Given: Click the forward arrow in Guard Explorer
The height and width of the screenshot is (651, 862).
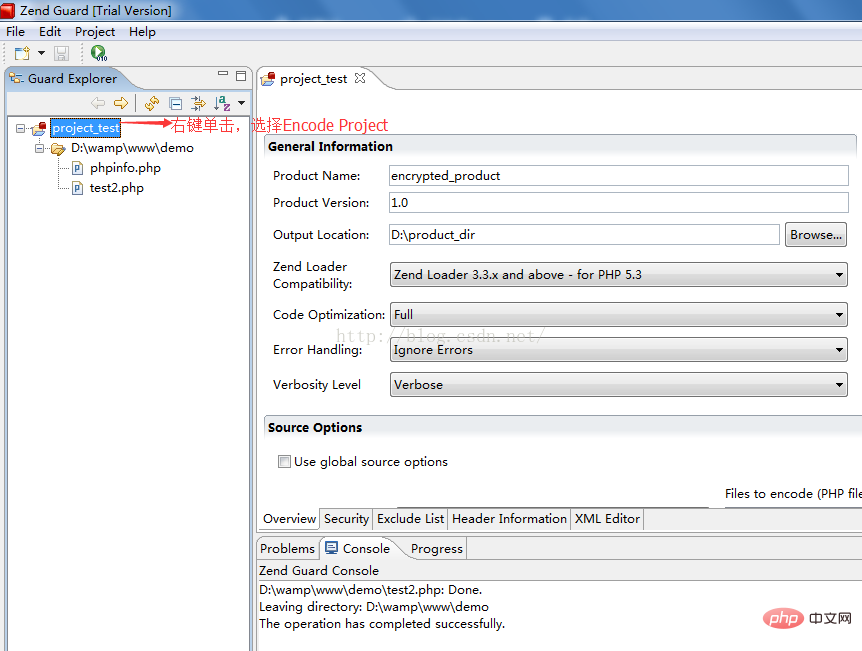Looking at the screenshot, I should [121, 103].
